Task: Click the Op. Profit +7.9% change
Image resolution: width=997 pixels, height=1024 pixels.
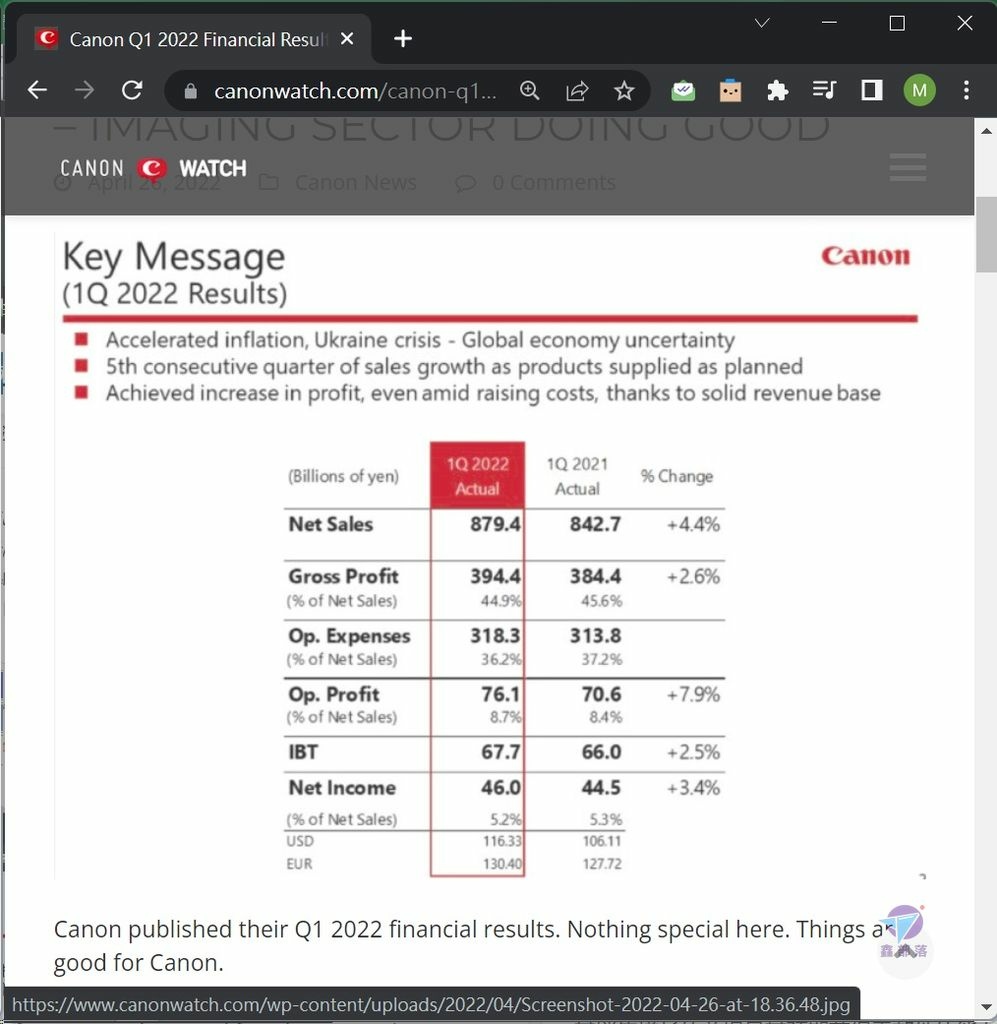Action: [693, 694]
